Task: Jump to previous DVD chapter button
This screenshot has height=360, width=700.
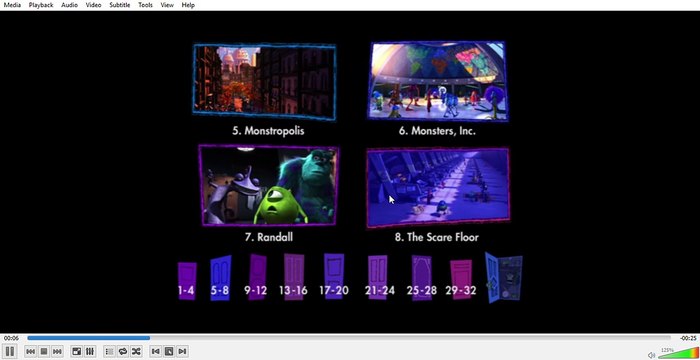Action: (155, 352)
